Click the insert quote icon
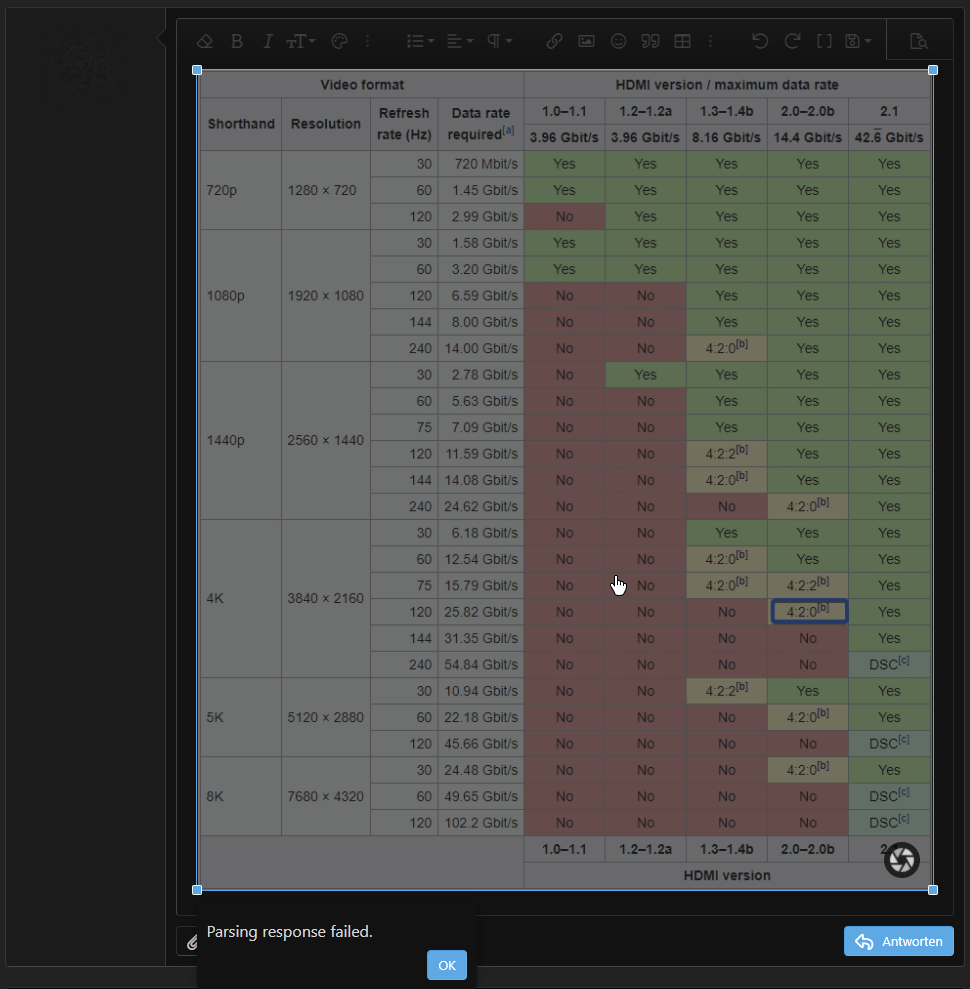The width and height of the screenshot is (970, 989). 650,42
